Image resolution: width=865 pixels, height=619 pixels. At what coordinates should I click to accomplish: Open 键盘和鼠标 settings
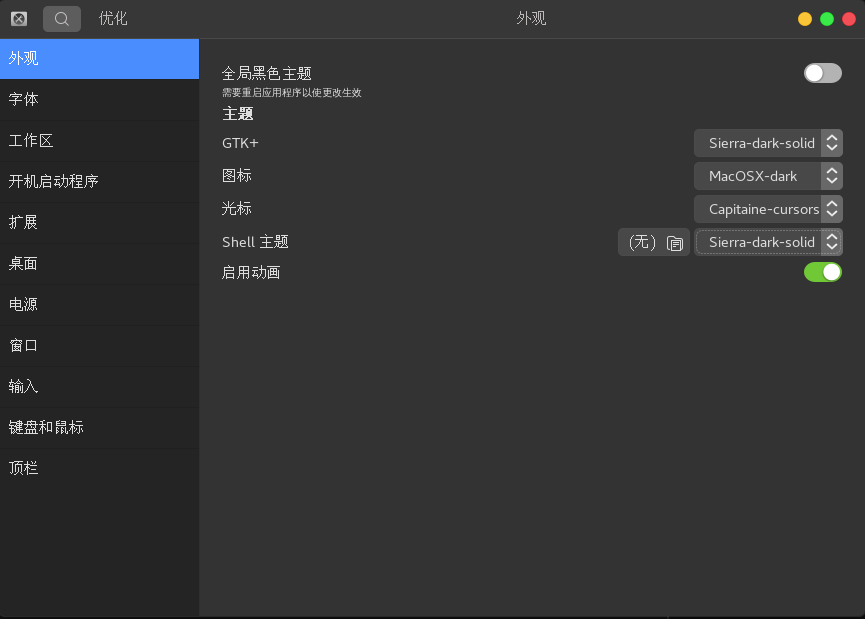(x=99, y=428)
